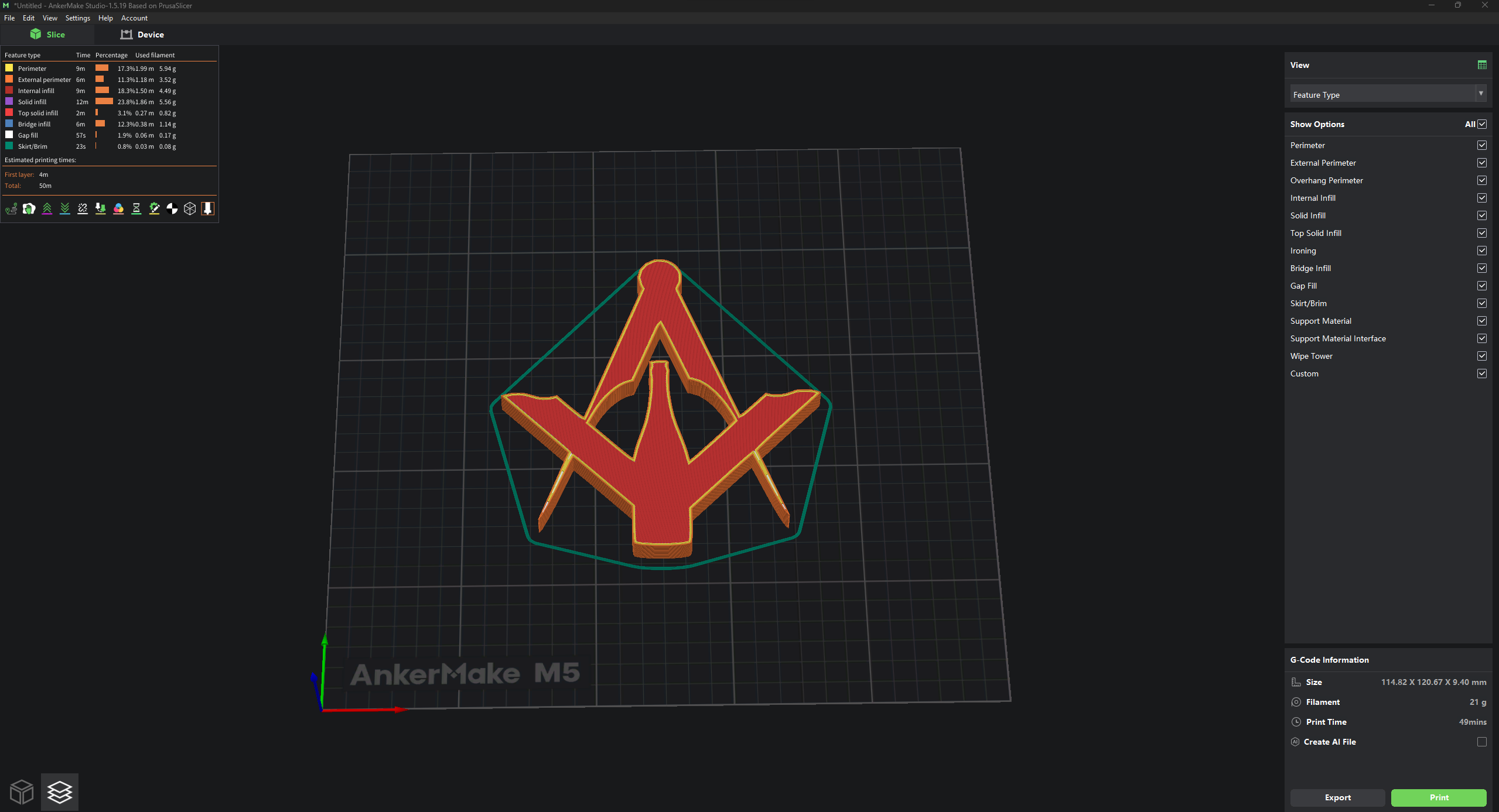
Task: Click the dropdown arrow beside Feature Type
Action: pos(1480,94)
